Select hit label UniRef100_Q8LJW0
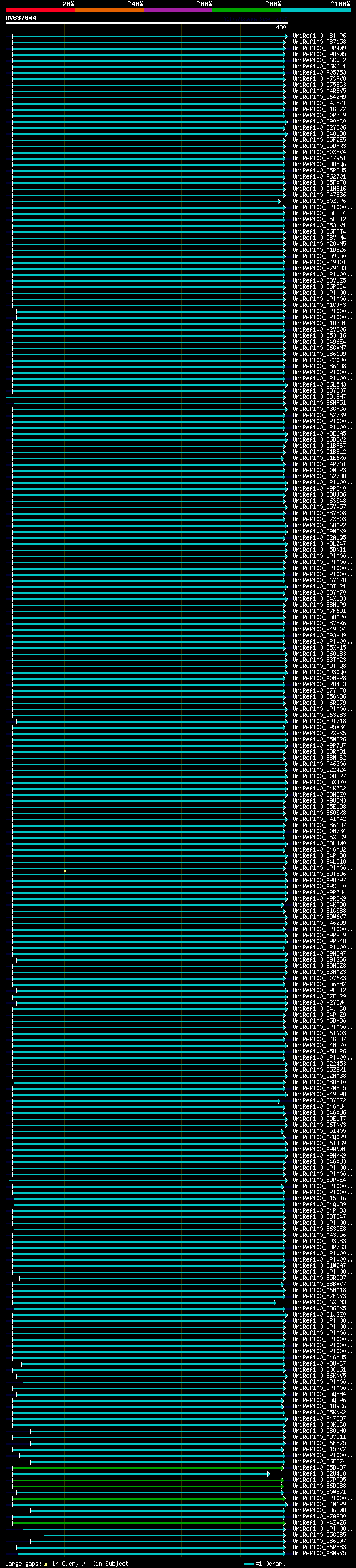Screen dimensions: 356x1568 coord(319,844)
